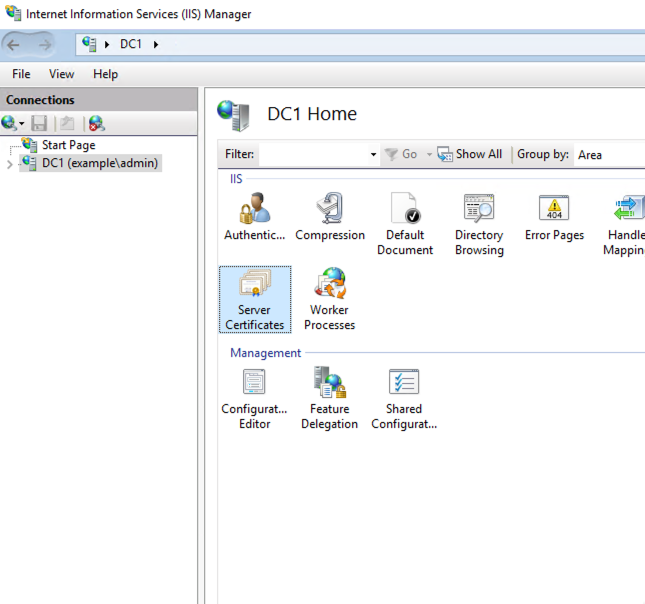The height and width of the screenshot is (604, 645).
Task: Open the Help menu
Action: (x=105, y=74)
